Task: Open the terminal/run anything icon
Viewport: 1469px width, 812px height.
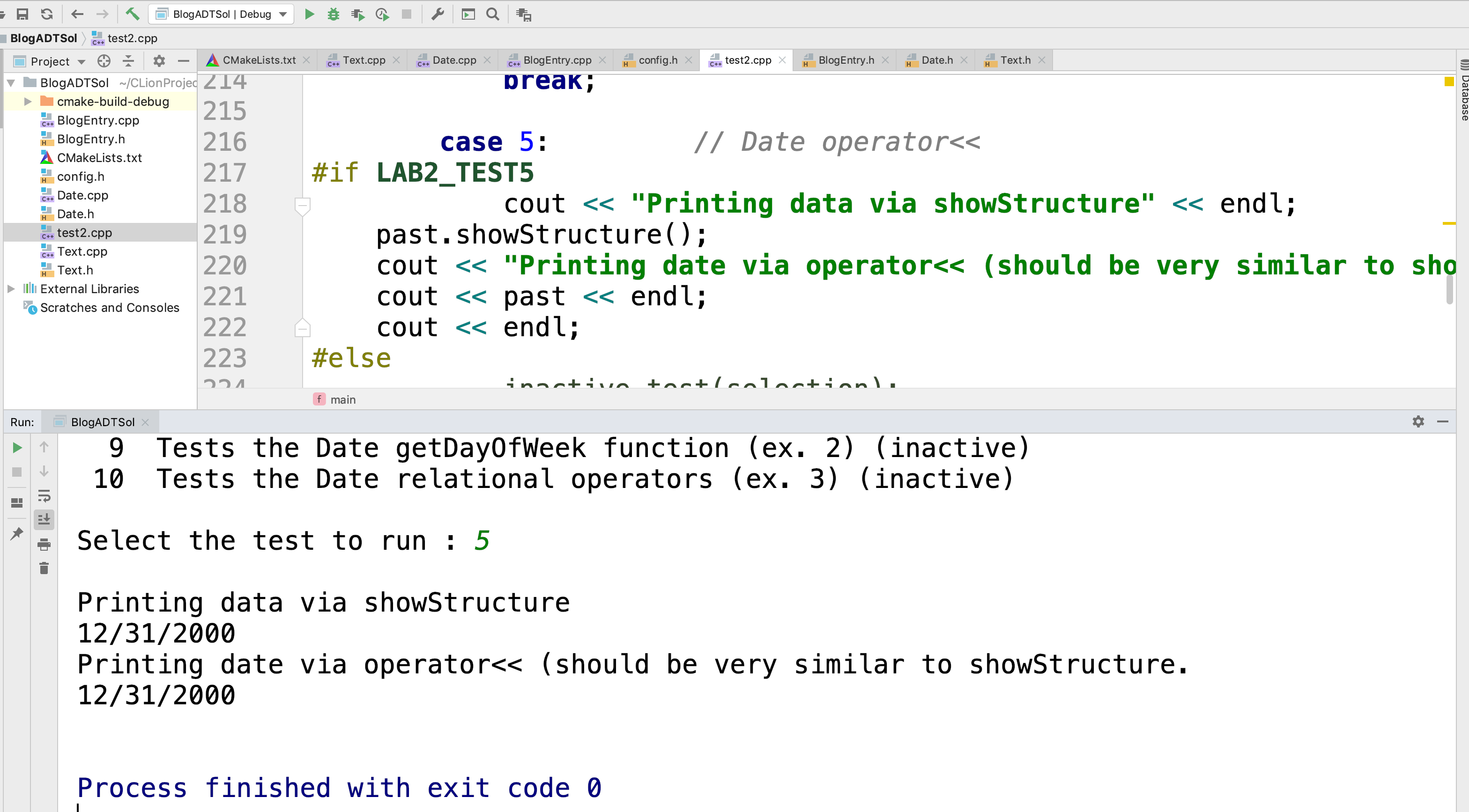Action: click(468, 14)
